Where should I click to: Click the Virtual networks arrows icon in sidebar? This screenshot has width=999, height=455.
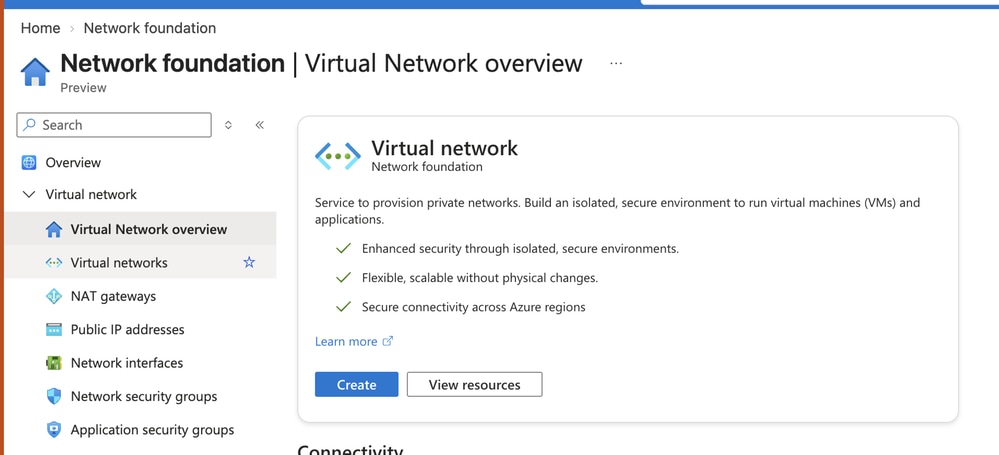(x=54, y=263)
